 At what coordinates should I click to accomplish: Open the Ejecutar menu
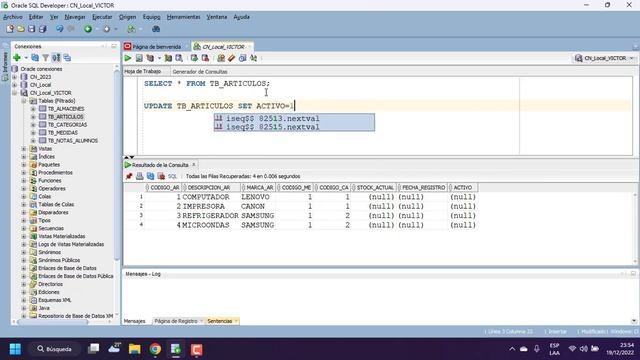pos(102,17)
